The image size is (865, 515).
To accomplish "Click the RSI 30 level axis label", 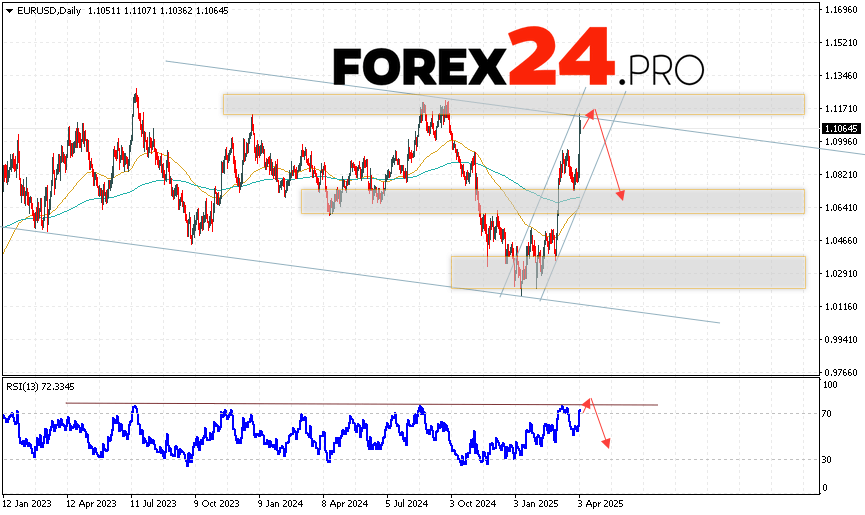I will pyautogui.click(x=828, y=460).
